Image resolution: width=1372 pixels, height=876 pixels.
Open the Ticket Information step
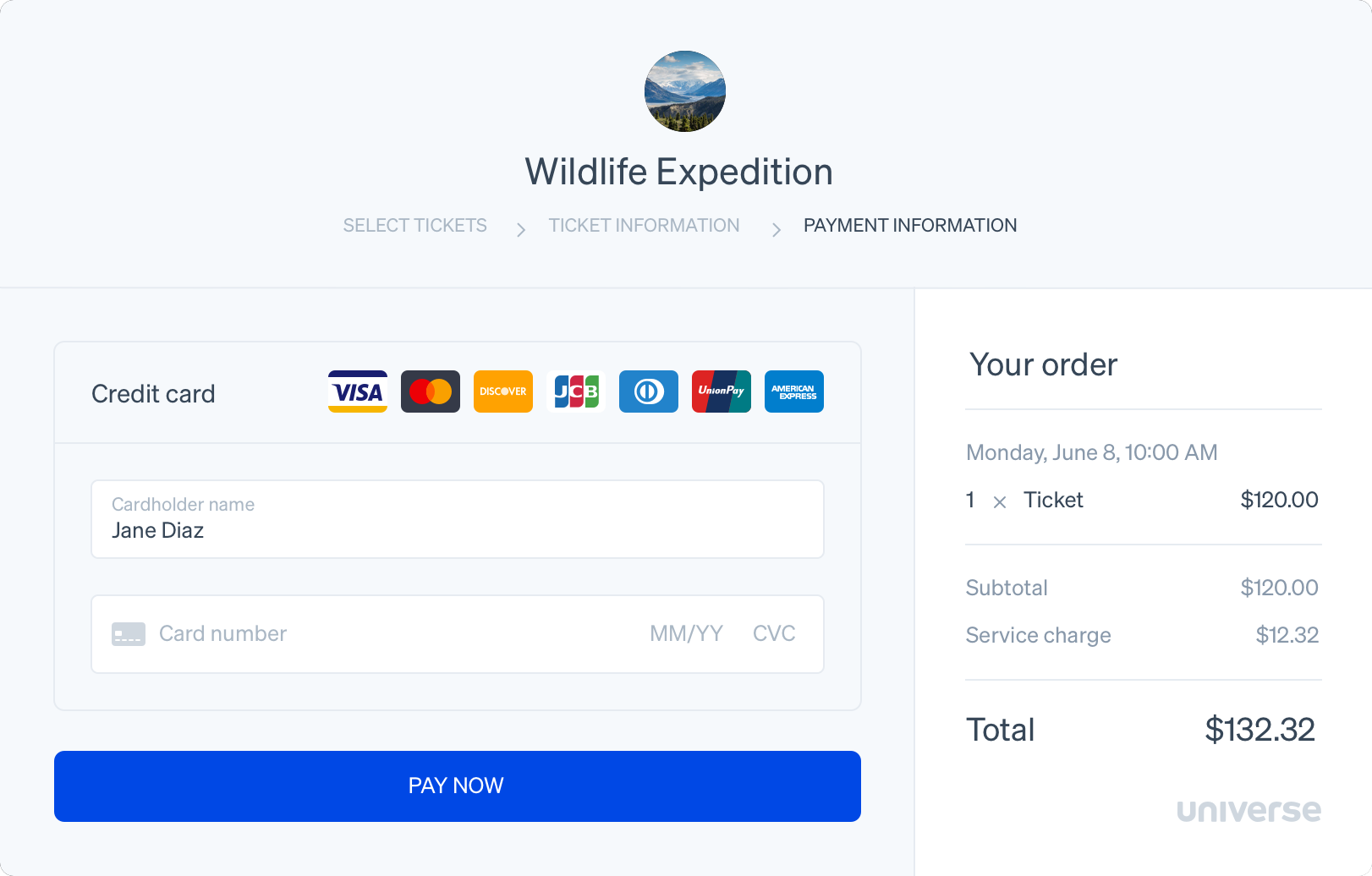(x=644, y=226)
